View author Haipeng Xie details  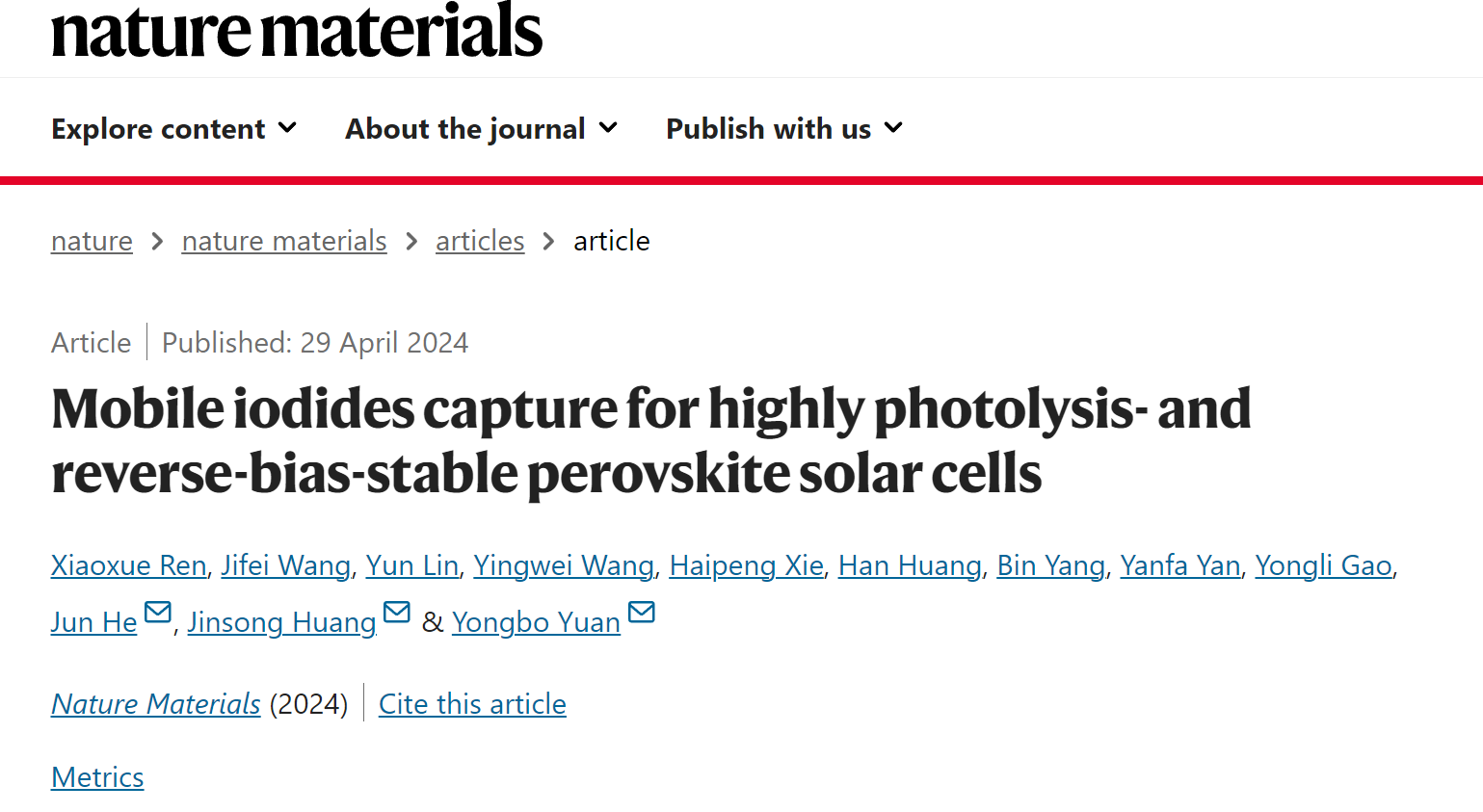[x=747, y=565]
